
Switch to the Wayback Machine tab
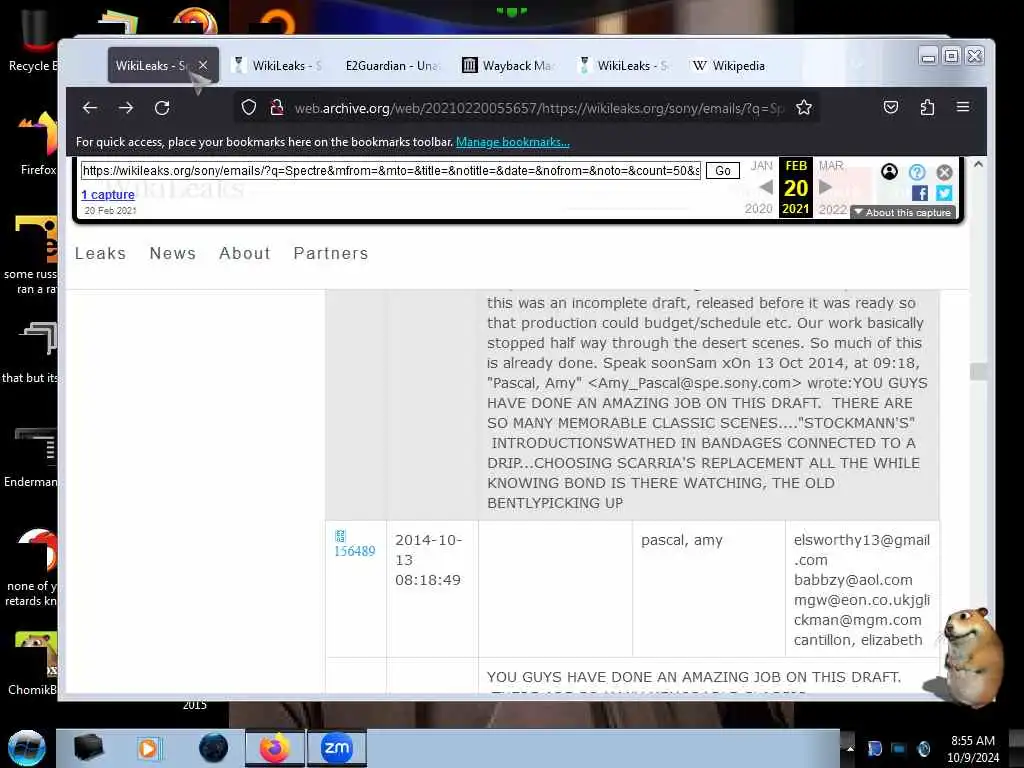point(508,65)
